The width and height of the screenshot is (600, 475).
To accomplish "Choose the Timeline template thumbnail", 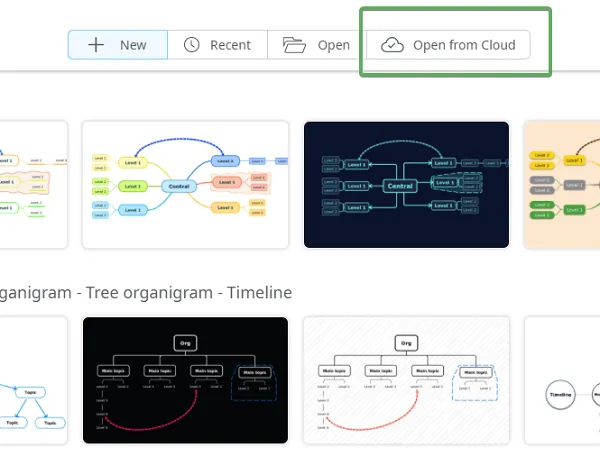I will pyautogui.click(x=561, y=380).
